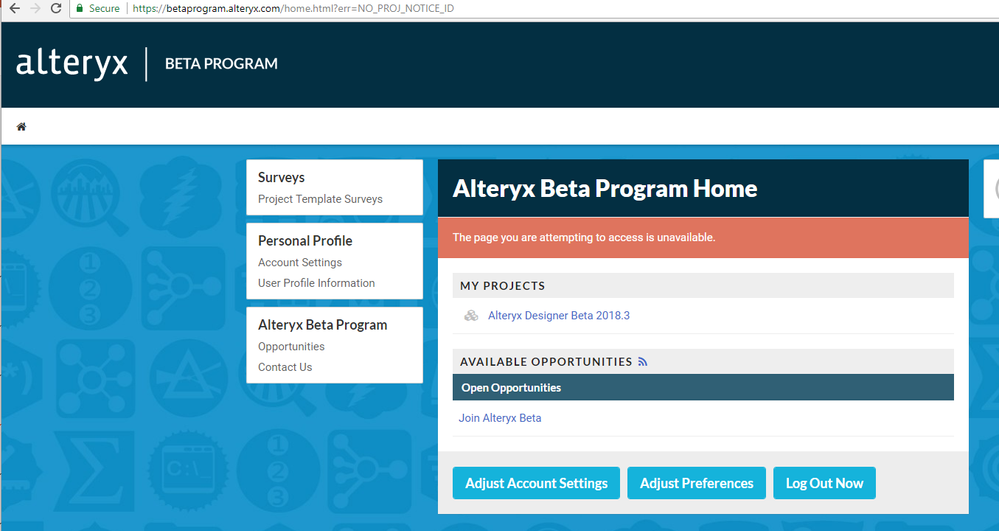Open Project Template Surveys link
Screen dimensions: 999x531
[320, 199]
